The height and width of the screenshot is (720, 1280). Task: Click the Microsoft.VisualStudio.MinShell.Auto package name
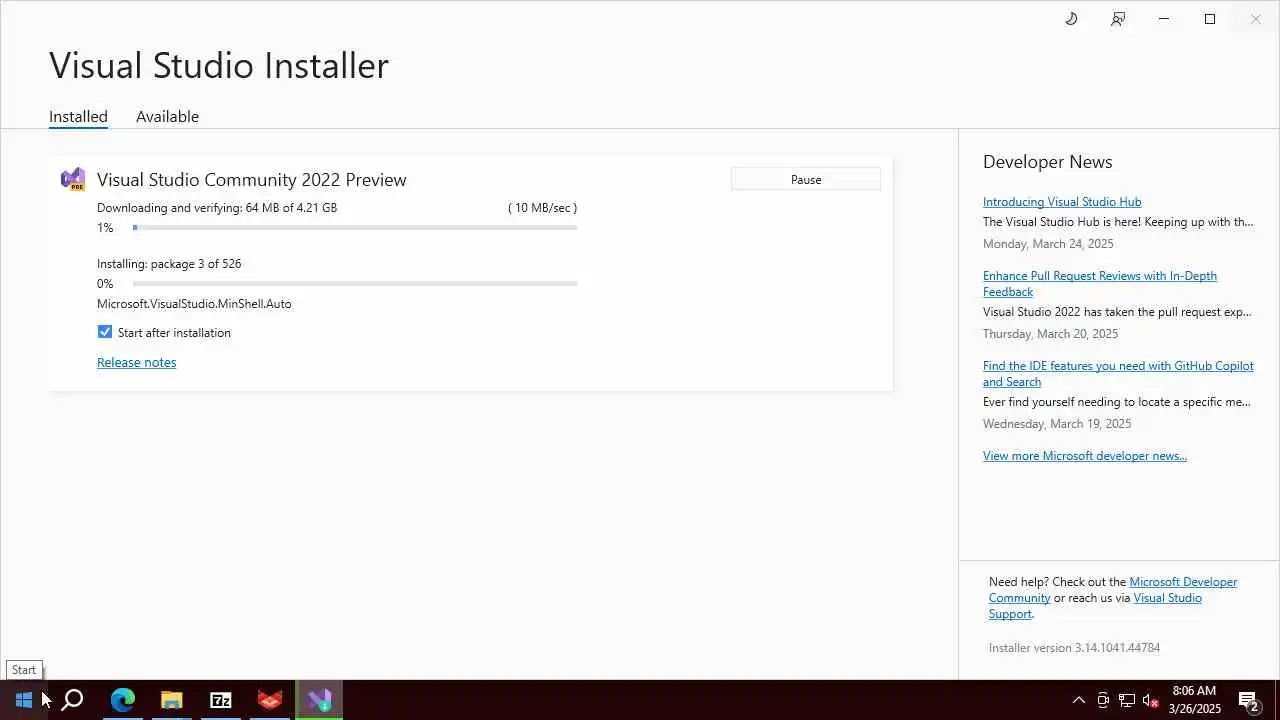pos(194,304)
